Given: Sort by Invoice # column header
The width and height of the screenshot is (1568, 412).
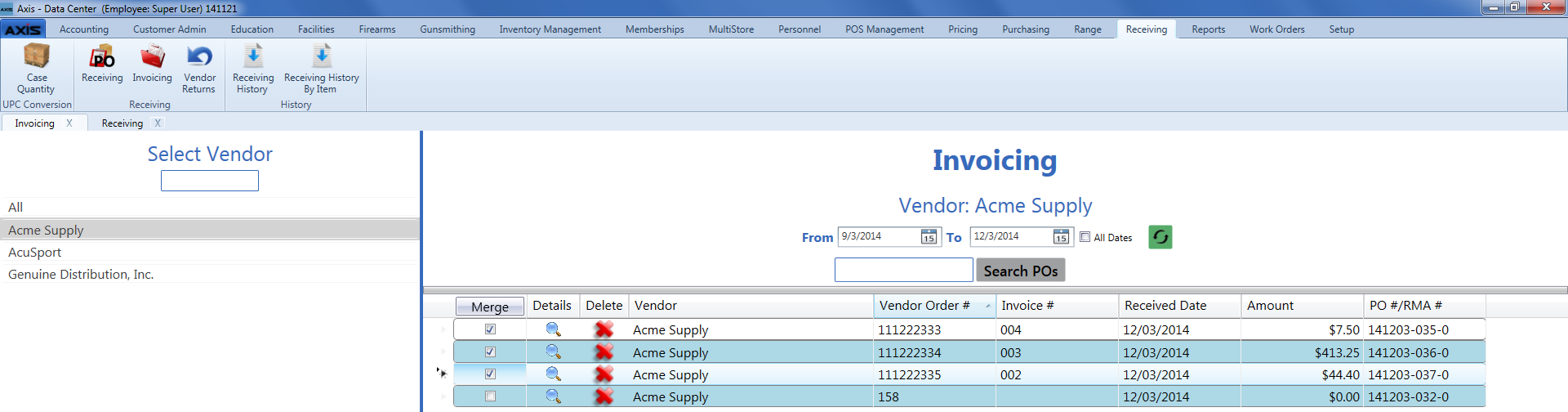Looking at the screenshot, I should coord(1057,306).
